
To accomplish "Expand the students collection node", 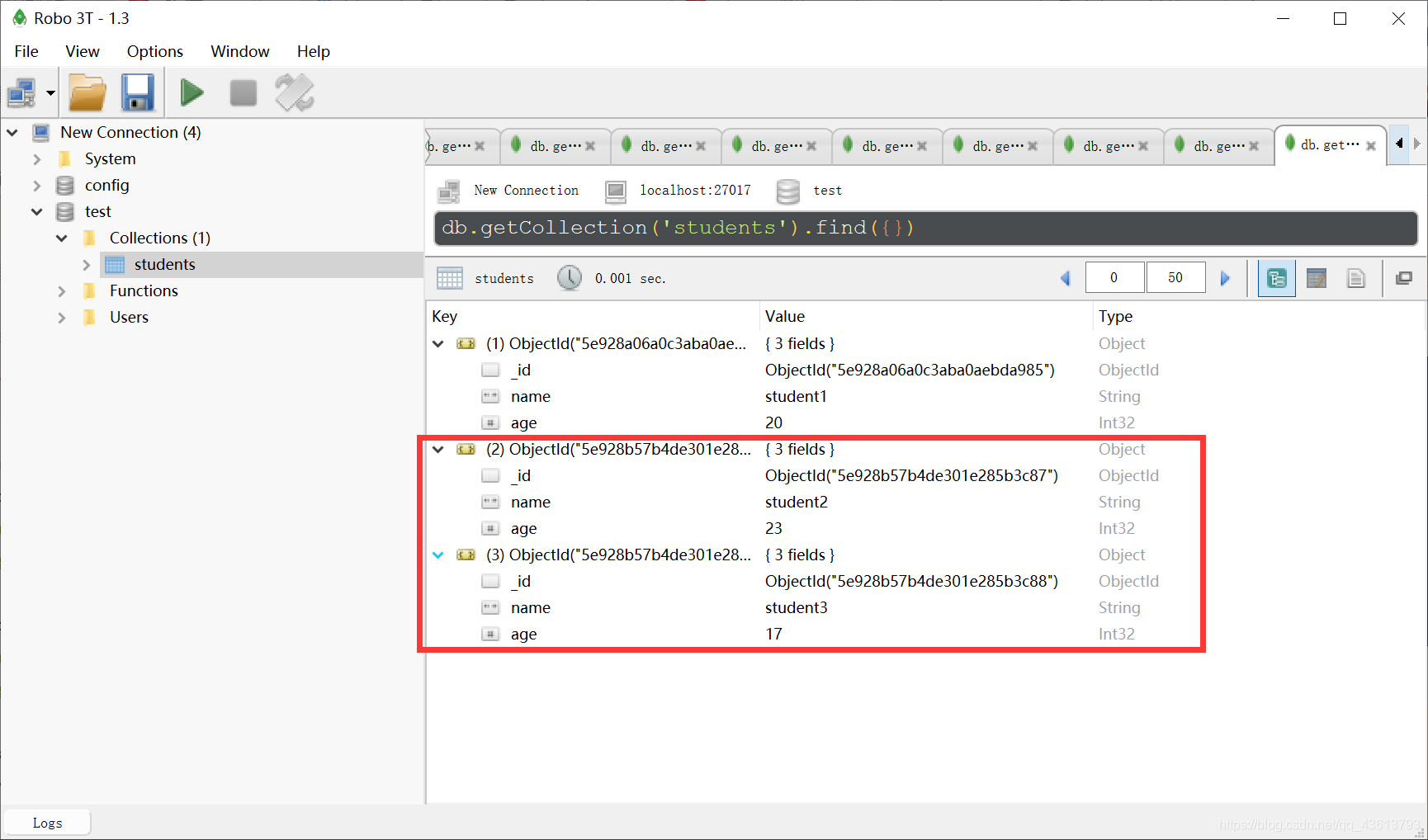I will pos(87,264).
